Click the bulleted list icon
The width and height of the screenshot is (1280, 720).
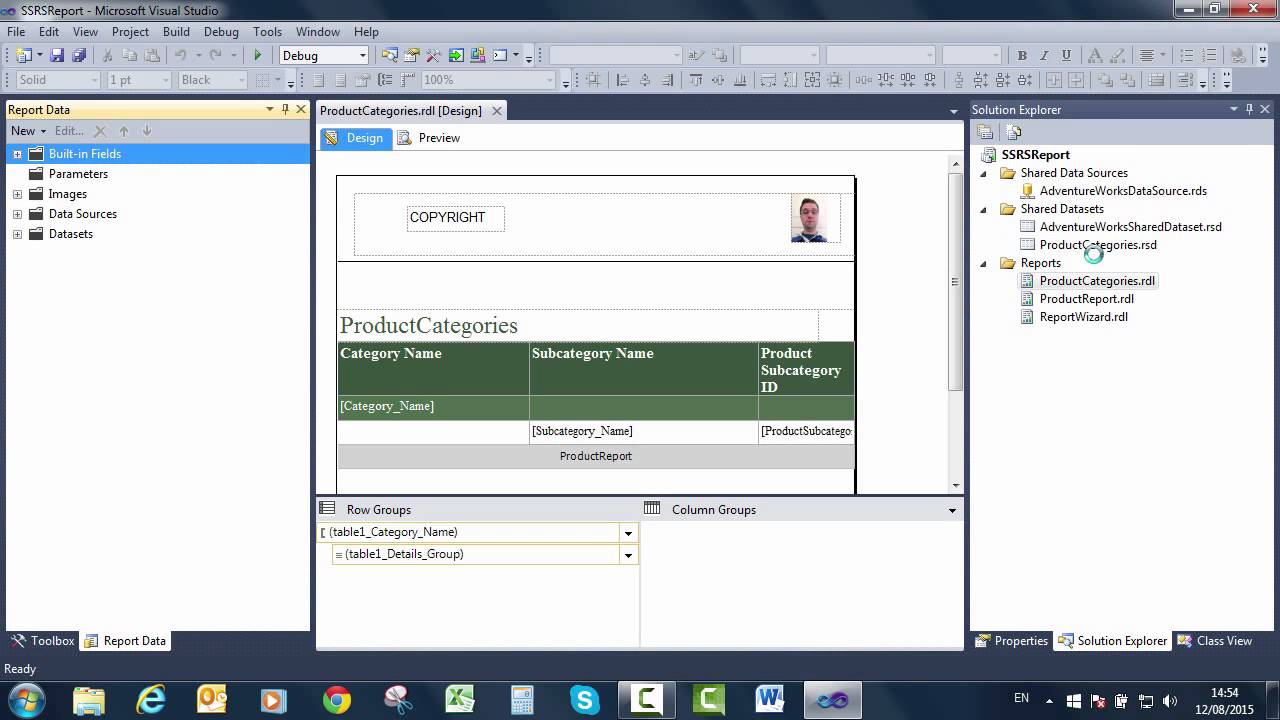click(x=1186, y=56)
